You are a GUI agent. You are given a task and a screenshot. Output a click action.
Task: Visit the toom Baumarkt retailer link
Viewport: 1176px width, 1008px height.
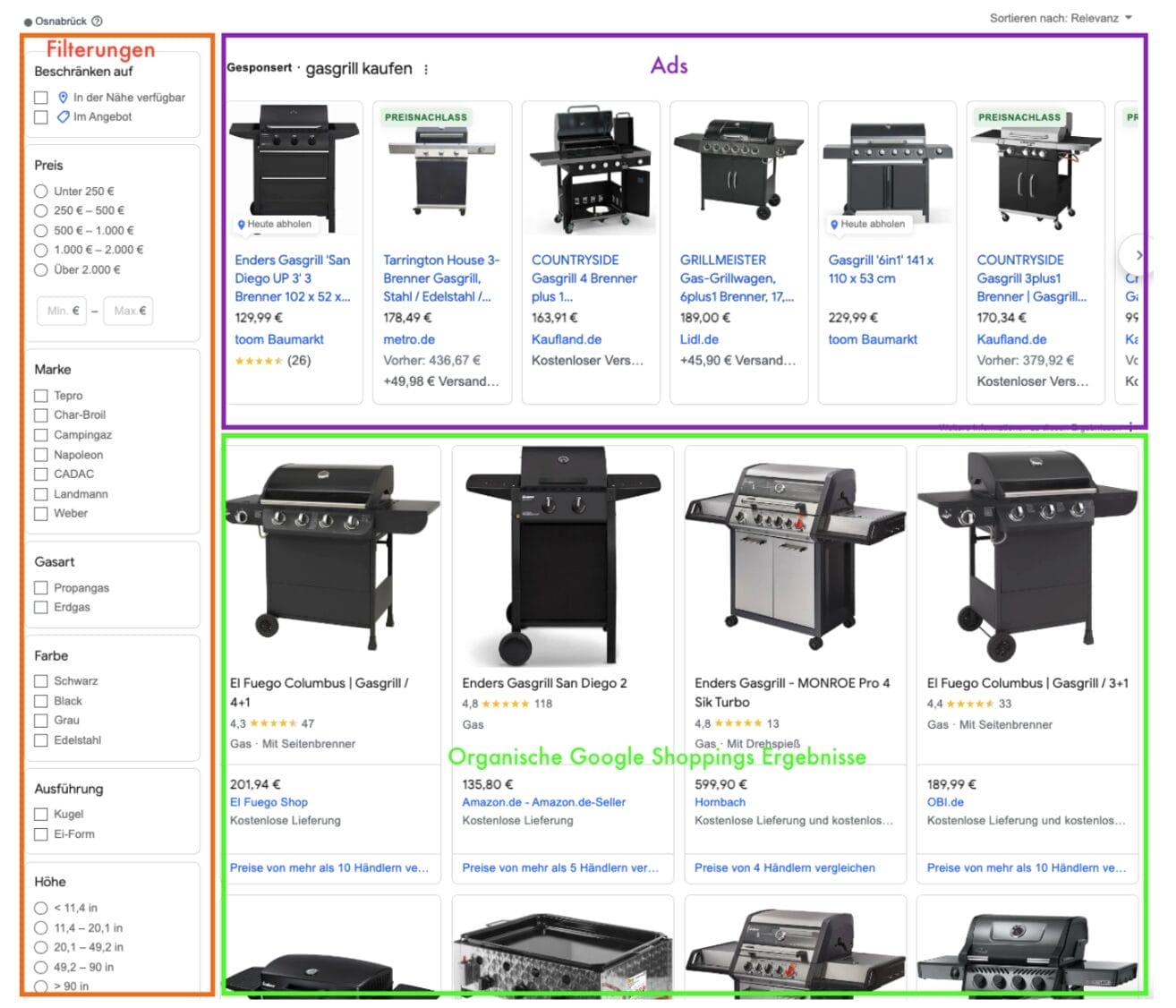279,339
